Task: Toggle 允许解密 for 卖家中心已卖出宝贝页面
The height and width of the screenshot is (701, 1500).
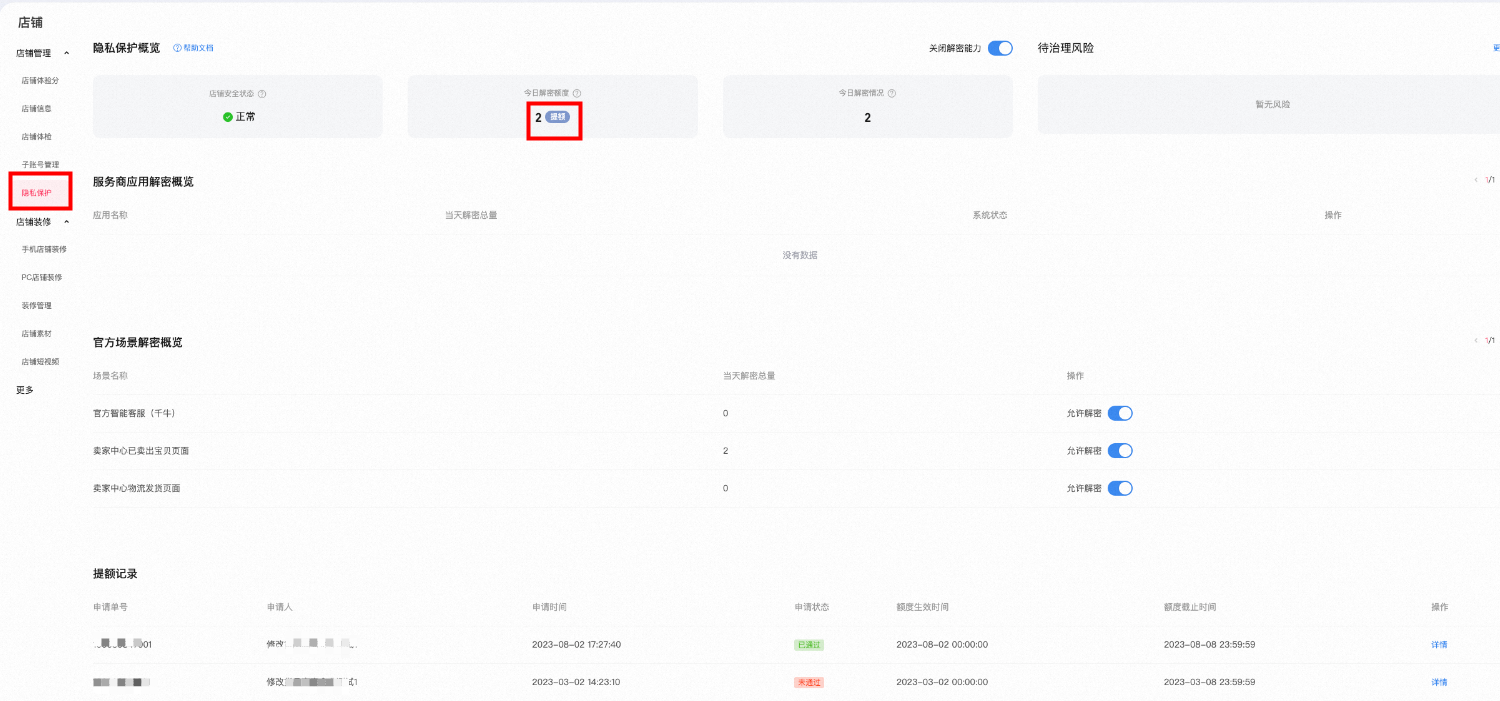Action: 1120,450
